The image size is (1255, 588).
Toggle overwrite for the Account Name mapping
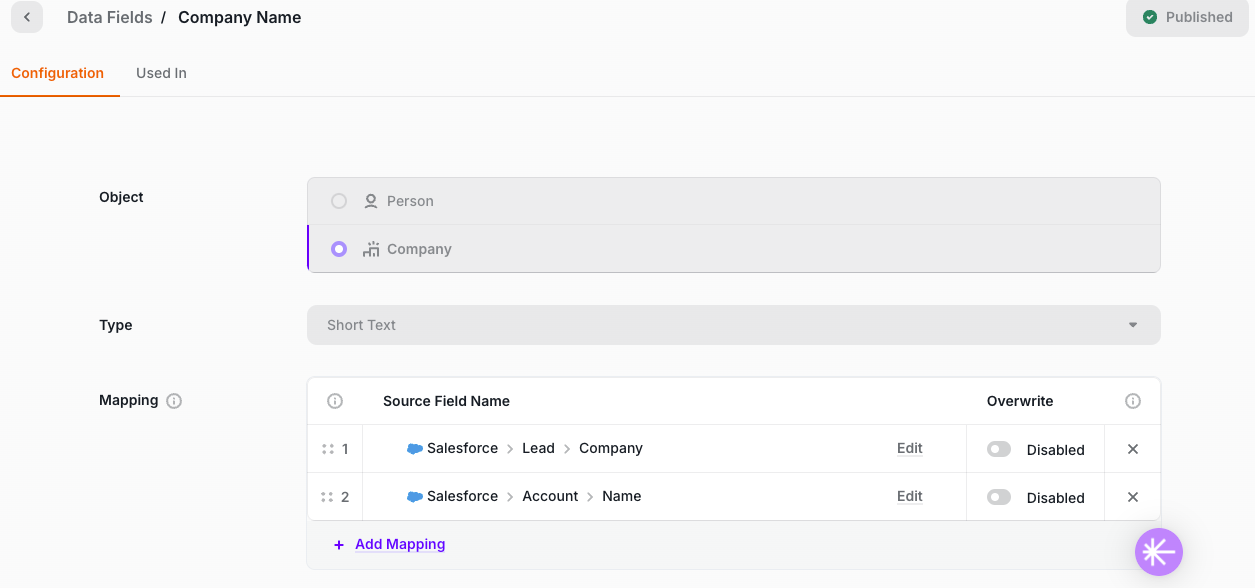(x=999, y=497)
